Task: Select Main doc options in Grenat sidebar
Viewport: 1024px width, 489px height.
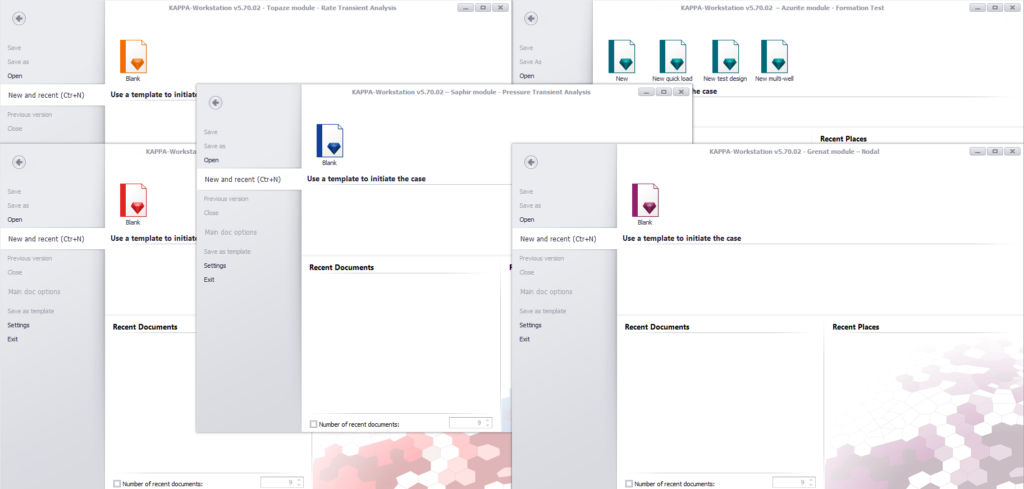Action: pyautogui.click(x=546, y=292)
